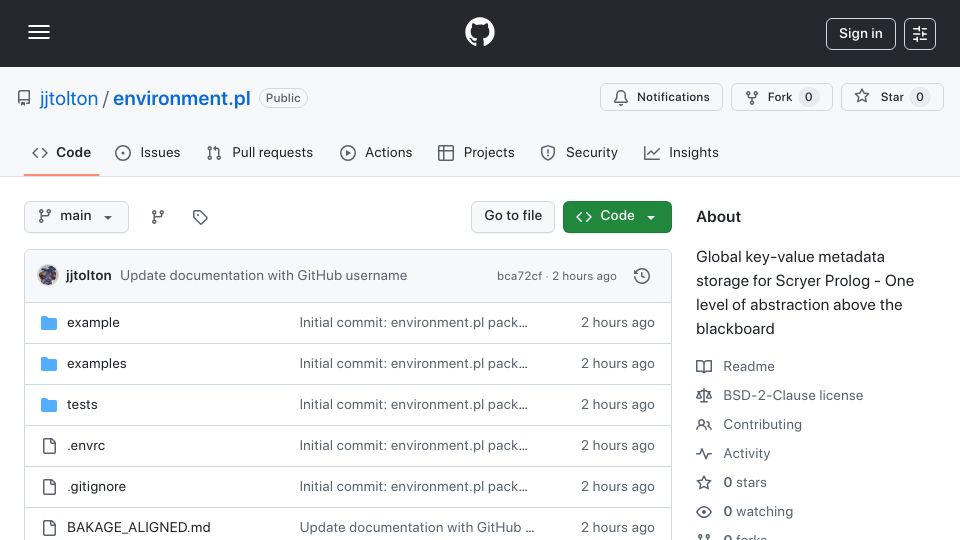Switch to the Projects tab
The image size is (960, 540).
tap(476, 152)
